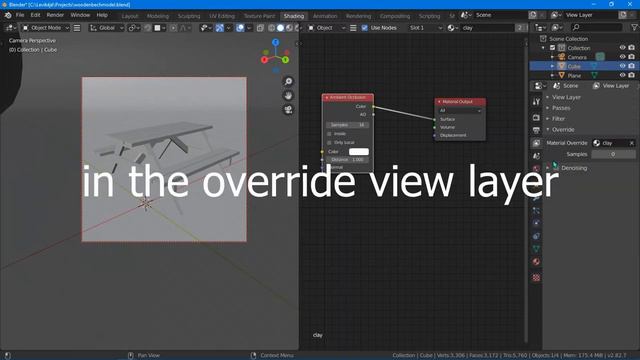Clear the clay Material Override
Viewport: 640px width, 360px height.
tap(632, 143)
